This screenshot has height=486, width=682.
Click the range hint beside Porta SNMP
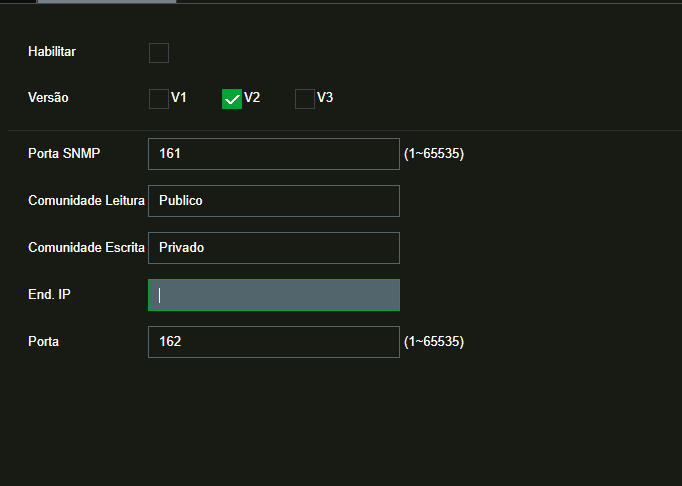[x=434, y=154]
